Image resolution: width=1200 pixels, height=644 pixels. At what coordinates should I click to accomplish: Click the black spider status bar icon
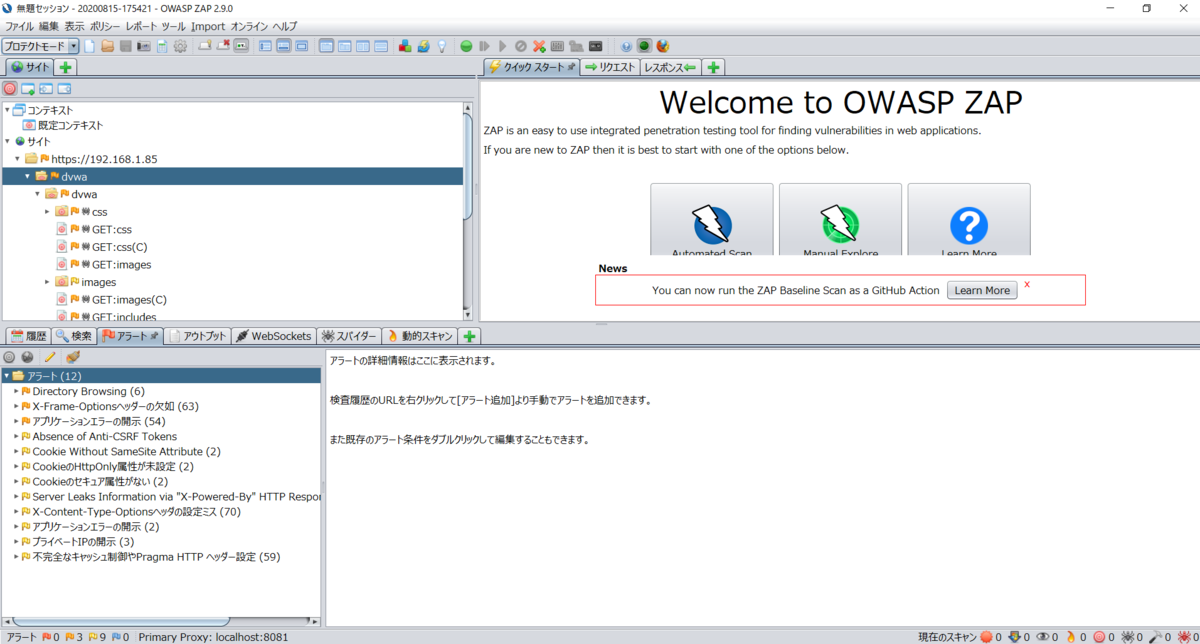click(1127, 636)
